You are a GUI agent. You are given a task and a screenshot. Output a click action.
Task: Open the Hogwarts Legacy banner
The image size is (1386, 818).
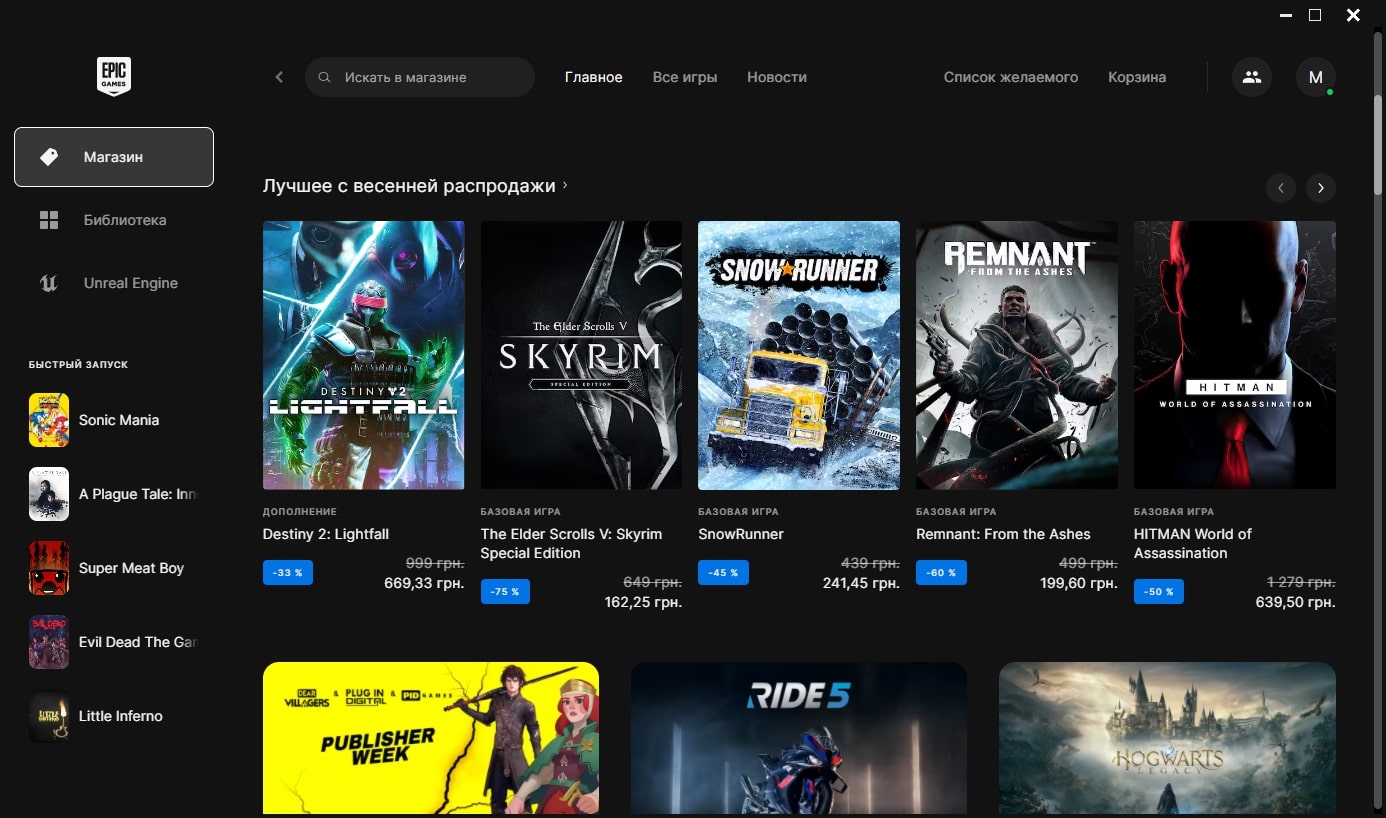point(1167,738)
